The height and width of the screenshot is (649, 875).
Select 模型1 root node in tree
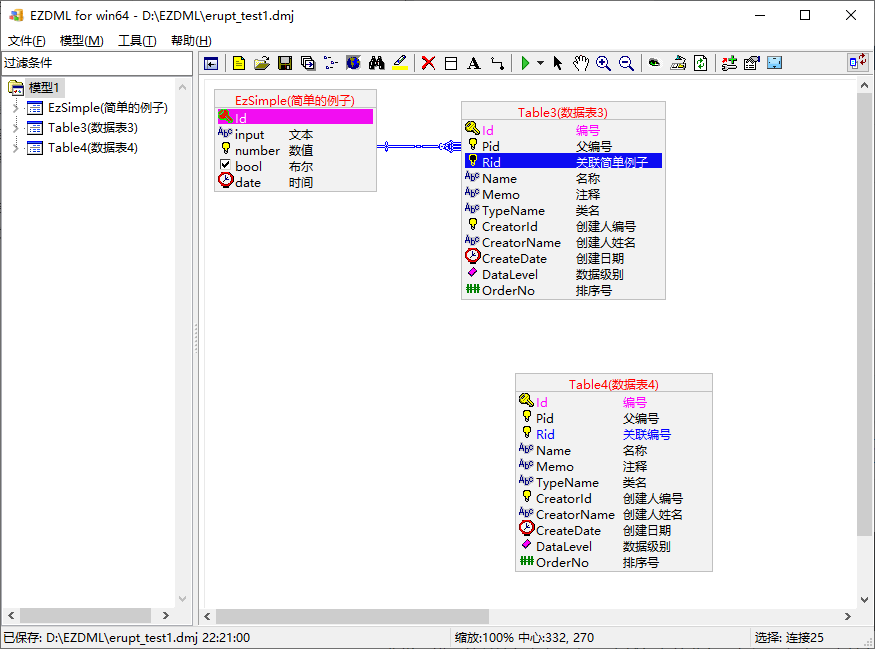(44, 88)
